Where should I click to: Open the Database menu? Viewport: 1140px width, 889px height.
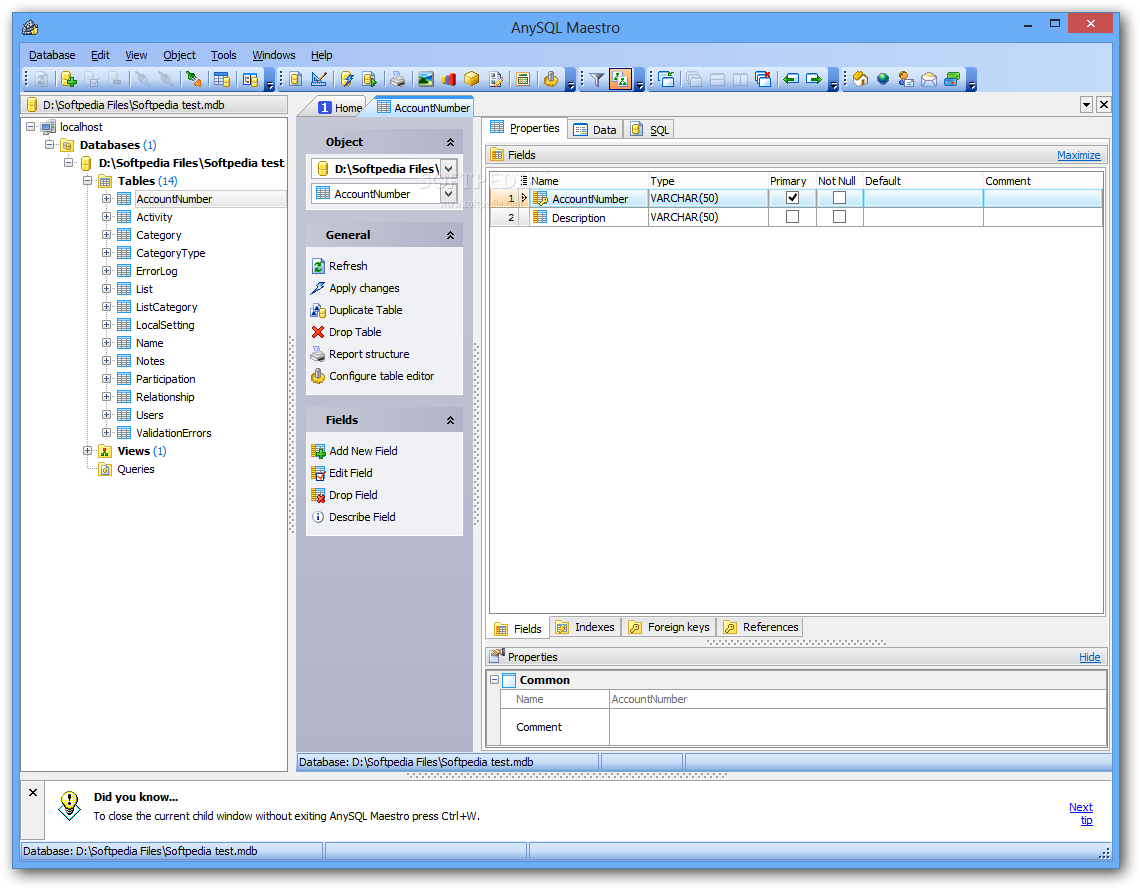tap(52, 55)
